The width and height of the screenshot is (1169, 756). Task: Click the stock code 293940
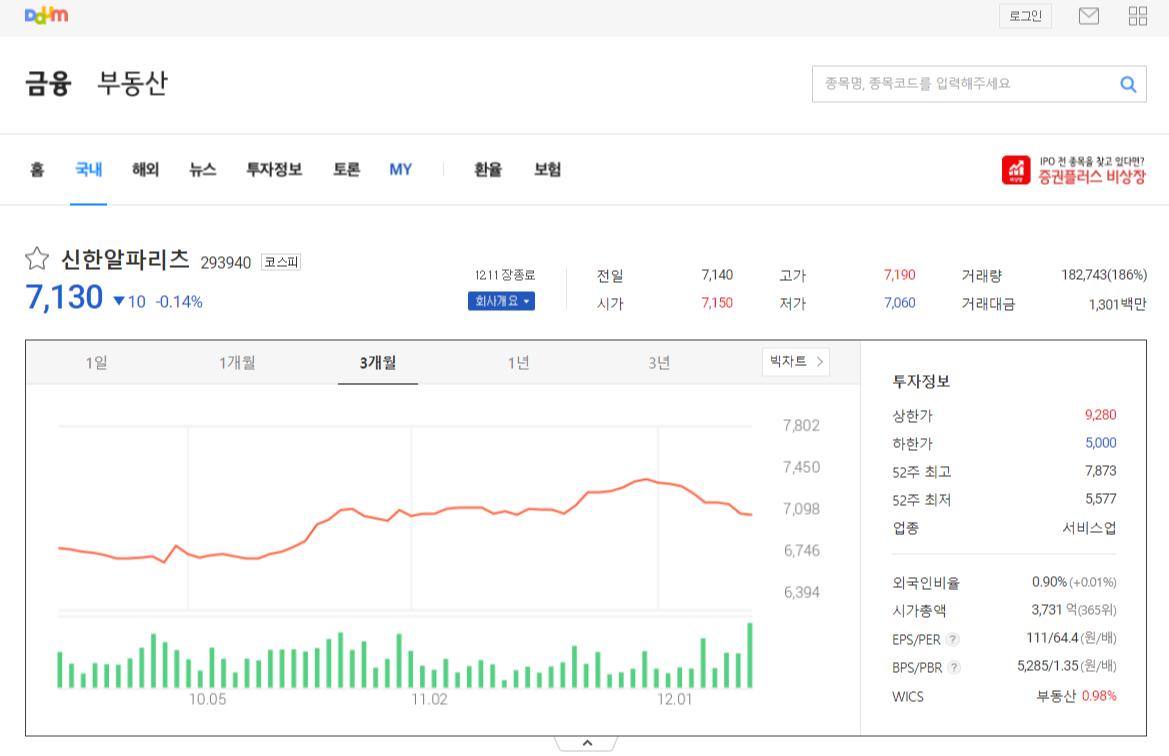226,263
